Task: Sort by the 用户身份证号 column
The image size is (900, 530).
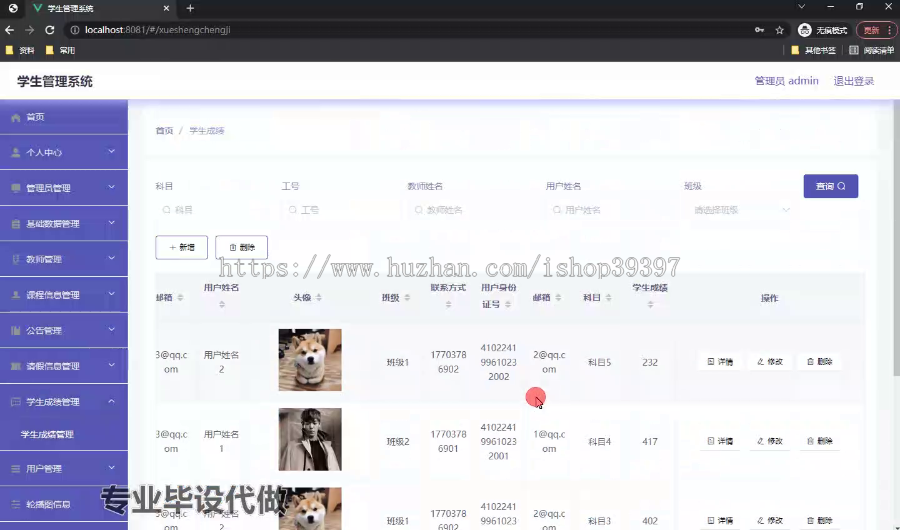Action: click(x=508, y=304)
